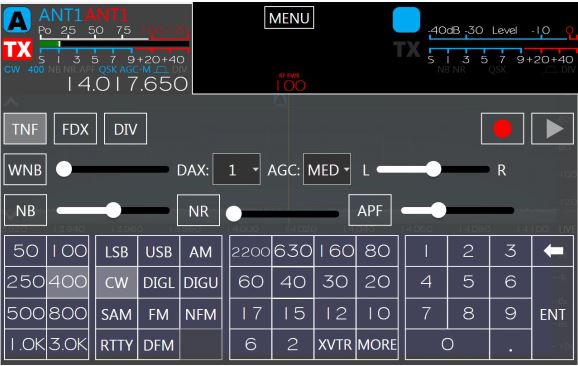The width and height of the screenshot is (578, 366).
Task: Toggle the TNF button
Action: click(x=25, y=129)
